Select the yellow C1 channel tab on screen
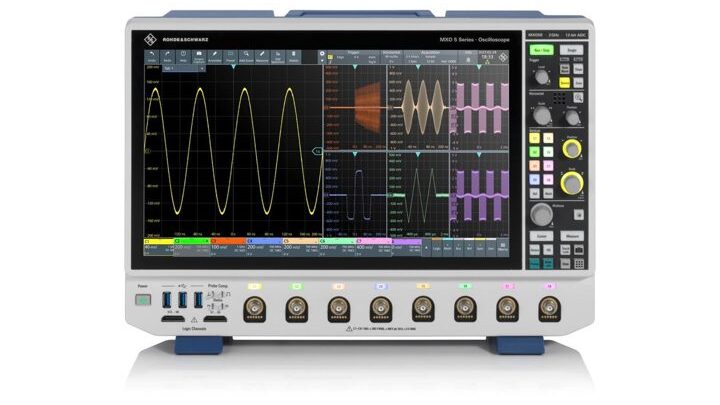The image size is (720, 405). [x=159, y=246]
